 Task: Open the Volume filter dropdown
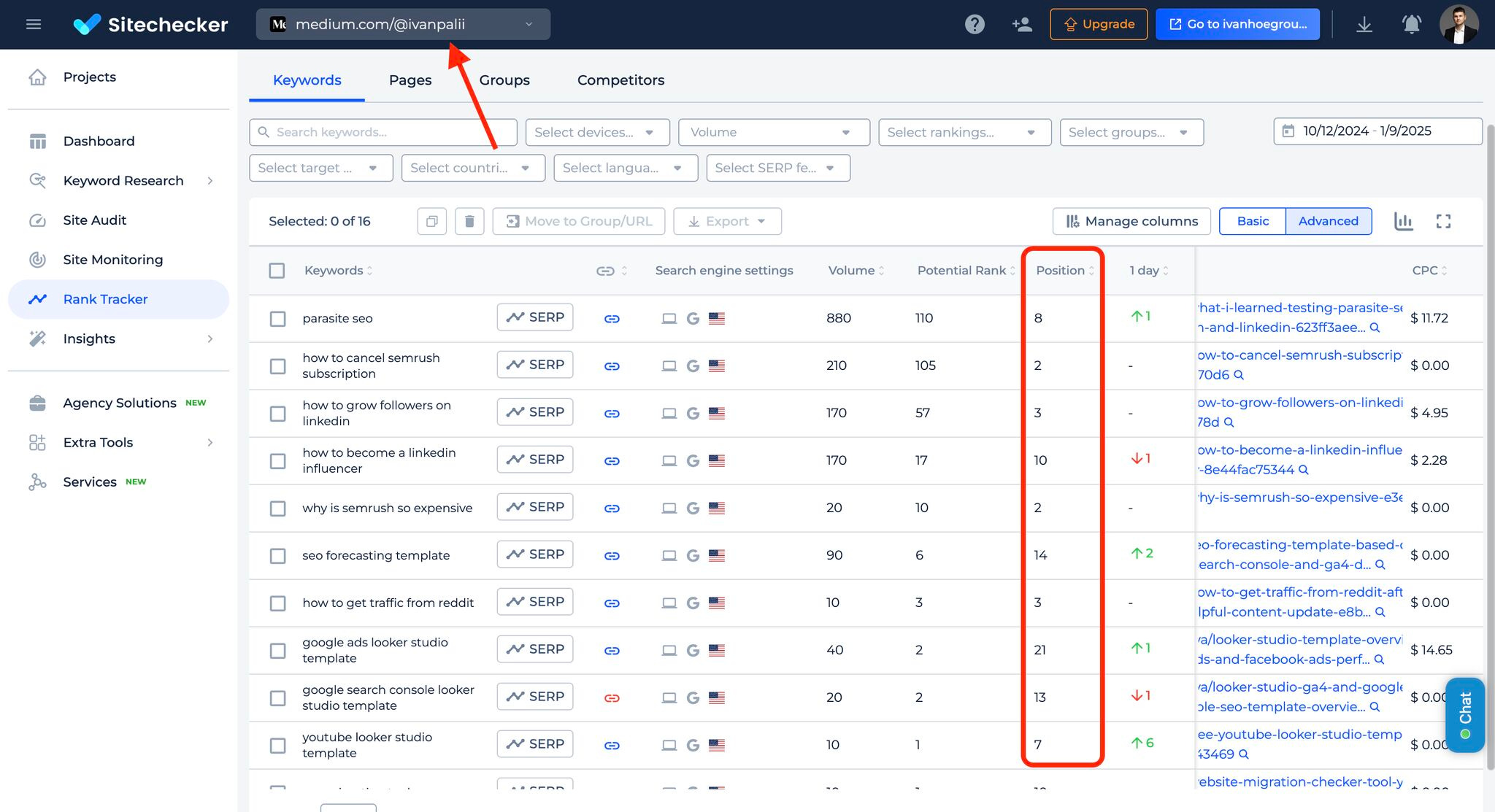click(x=774, y=132)
